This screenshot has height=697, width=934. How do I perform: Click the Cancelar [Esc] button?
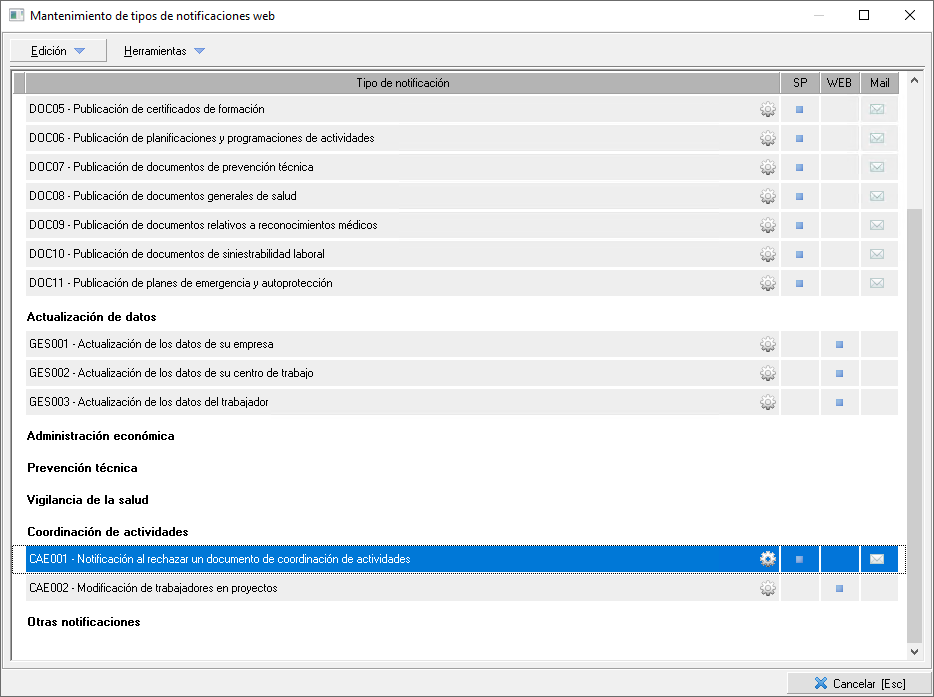[859, 684]
